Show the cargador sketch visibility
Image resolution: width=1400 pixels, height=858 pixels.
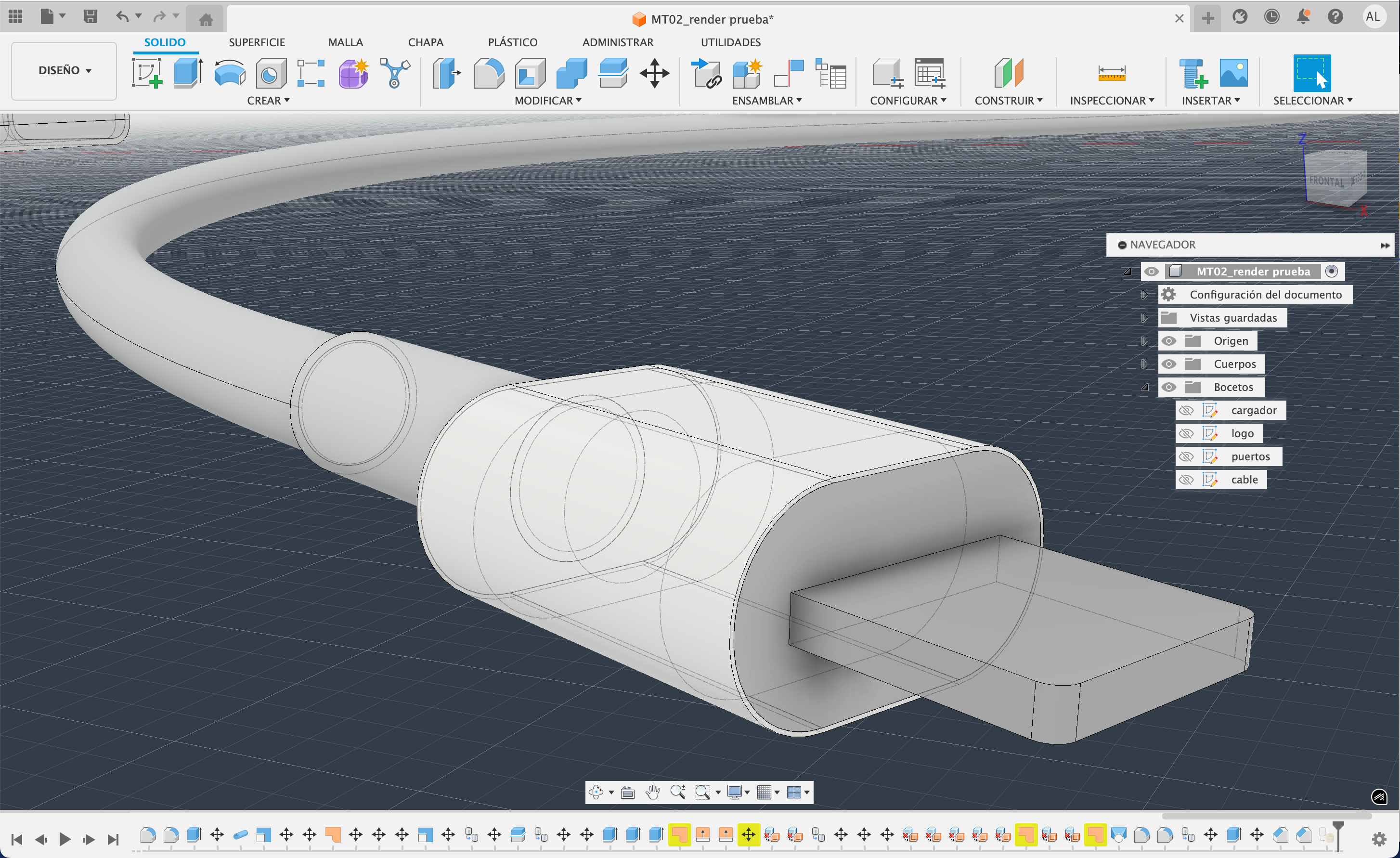(x=1186, y=410)
